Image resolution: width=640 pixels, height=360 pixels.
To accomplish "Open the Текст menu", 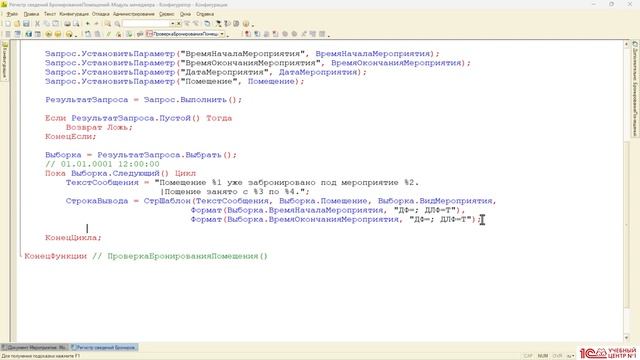I will (49, 14).
